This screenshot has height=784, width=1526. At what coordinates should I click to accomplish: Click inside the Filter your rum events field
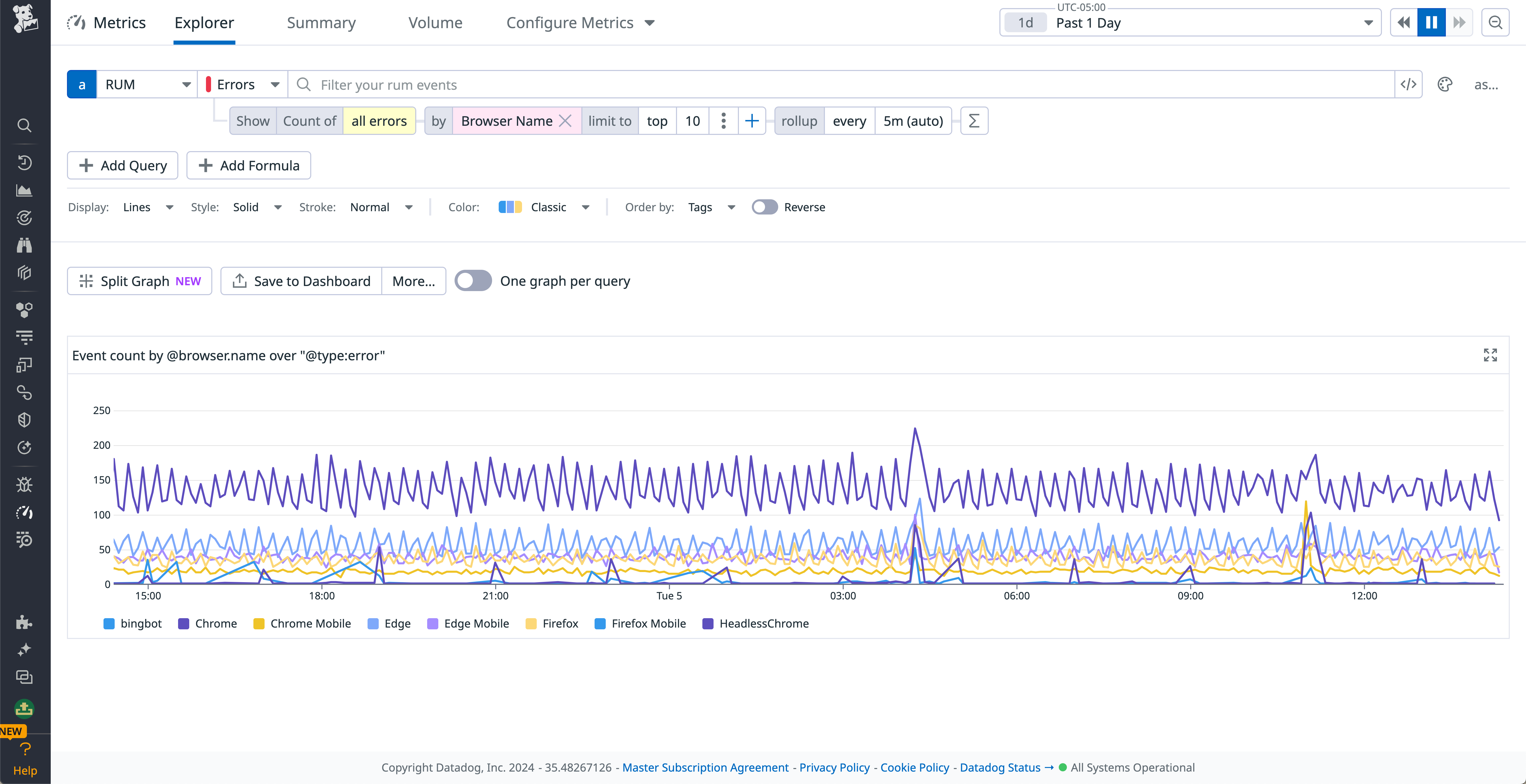click(x=533, y=84)
